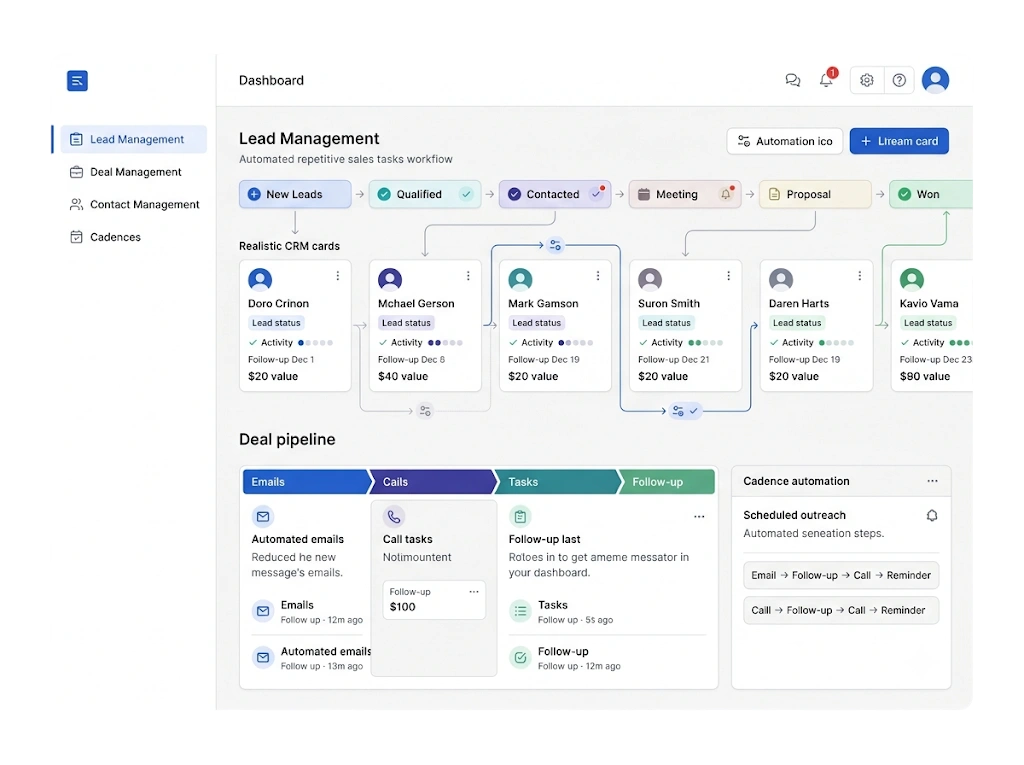
Task: Toggle the checkmark on Contacted stage
Action: pos(596,193)
